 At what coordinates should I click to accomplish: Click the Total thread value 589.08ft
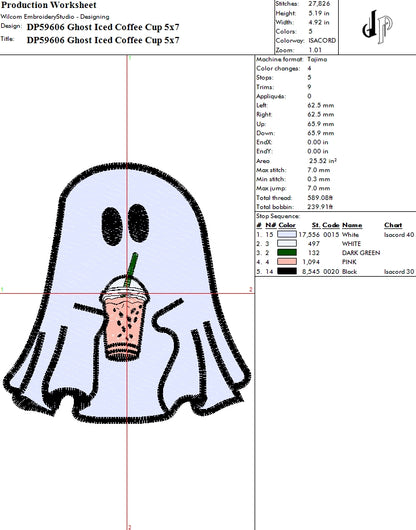[x=320, y=198]
